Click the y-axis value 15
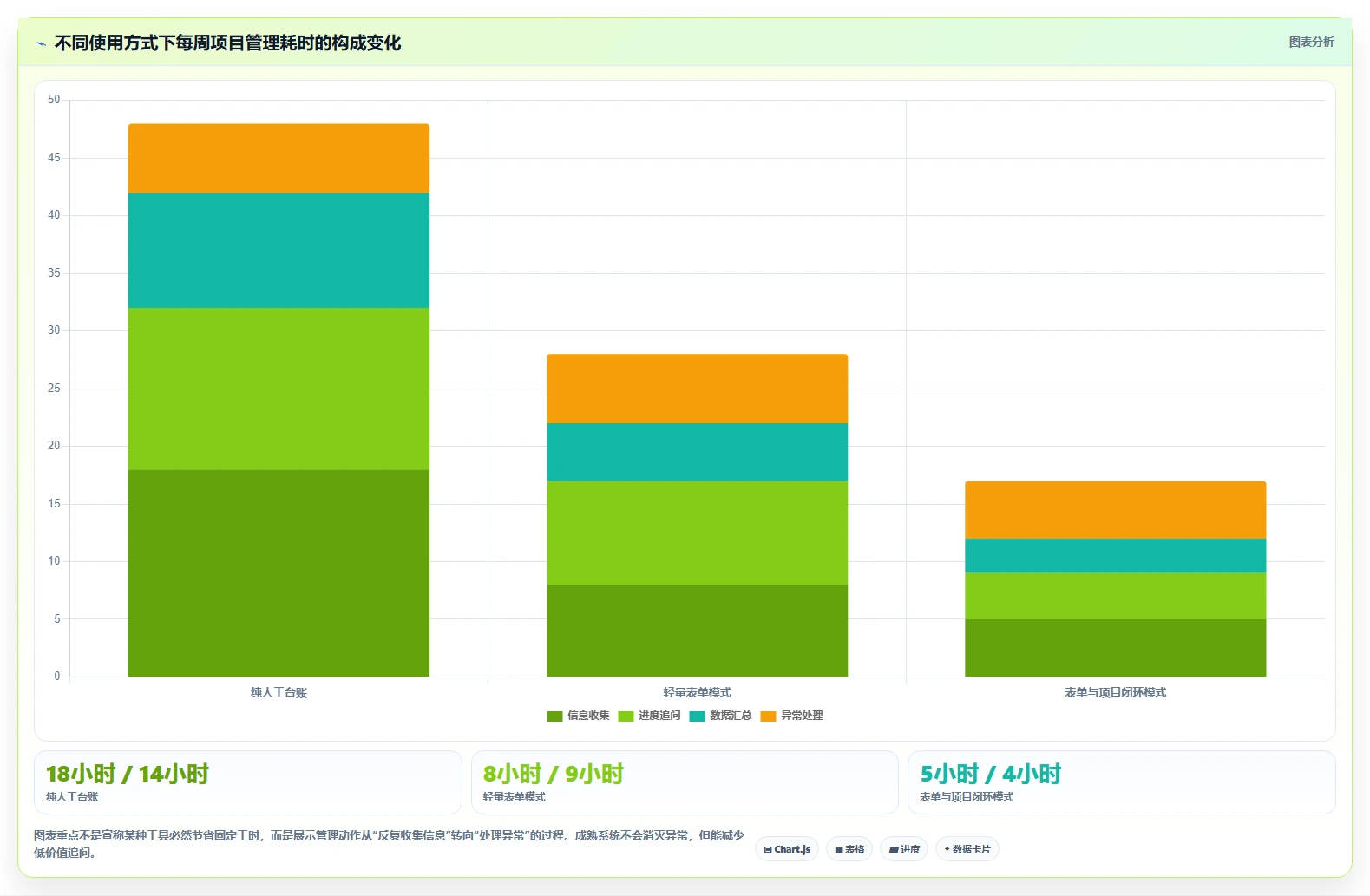This screenshot has width=1370, height=896. click(54, 504)
